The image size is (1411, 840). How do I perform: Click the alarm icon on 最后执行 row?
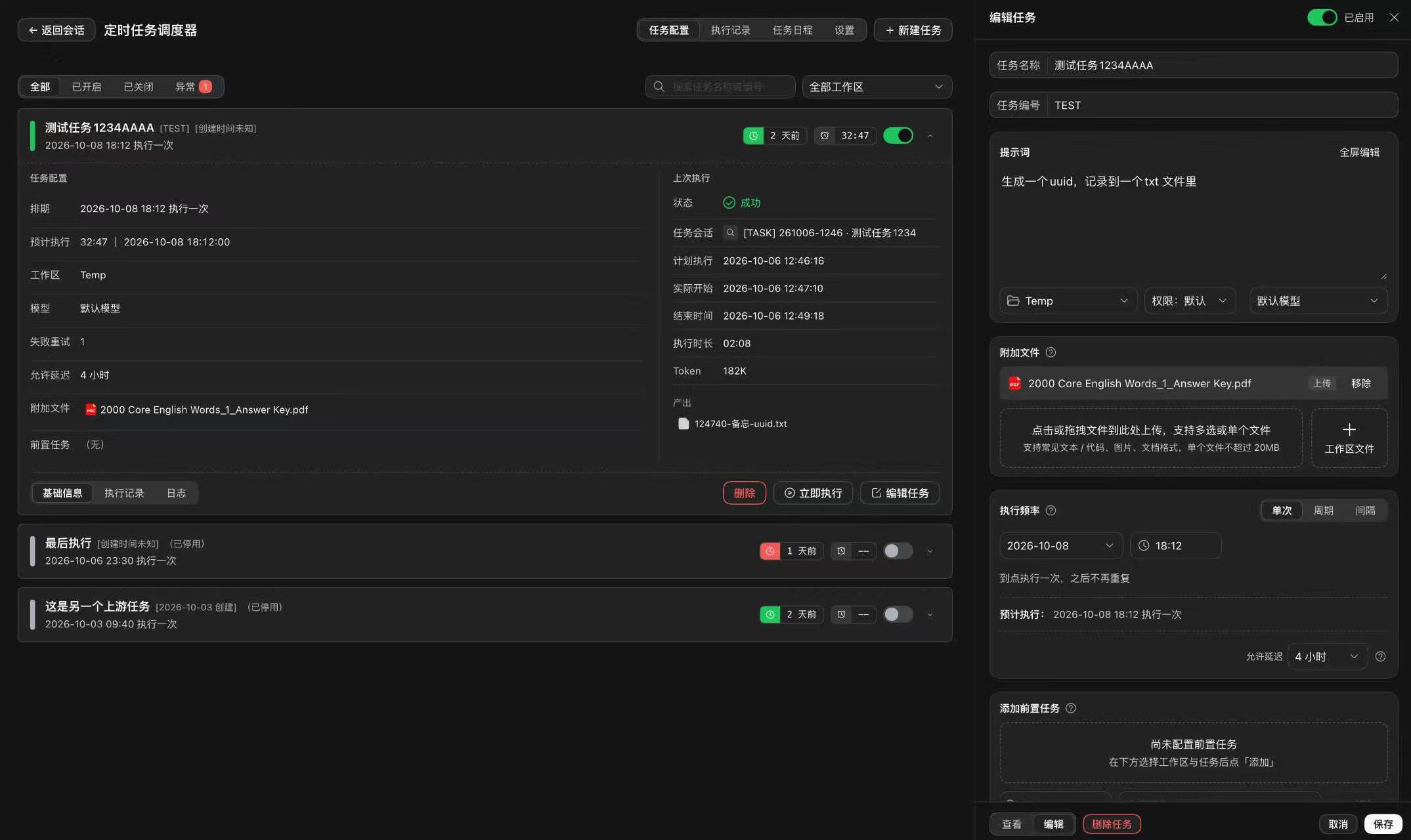pyautogui.click(x=841, y=551)
